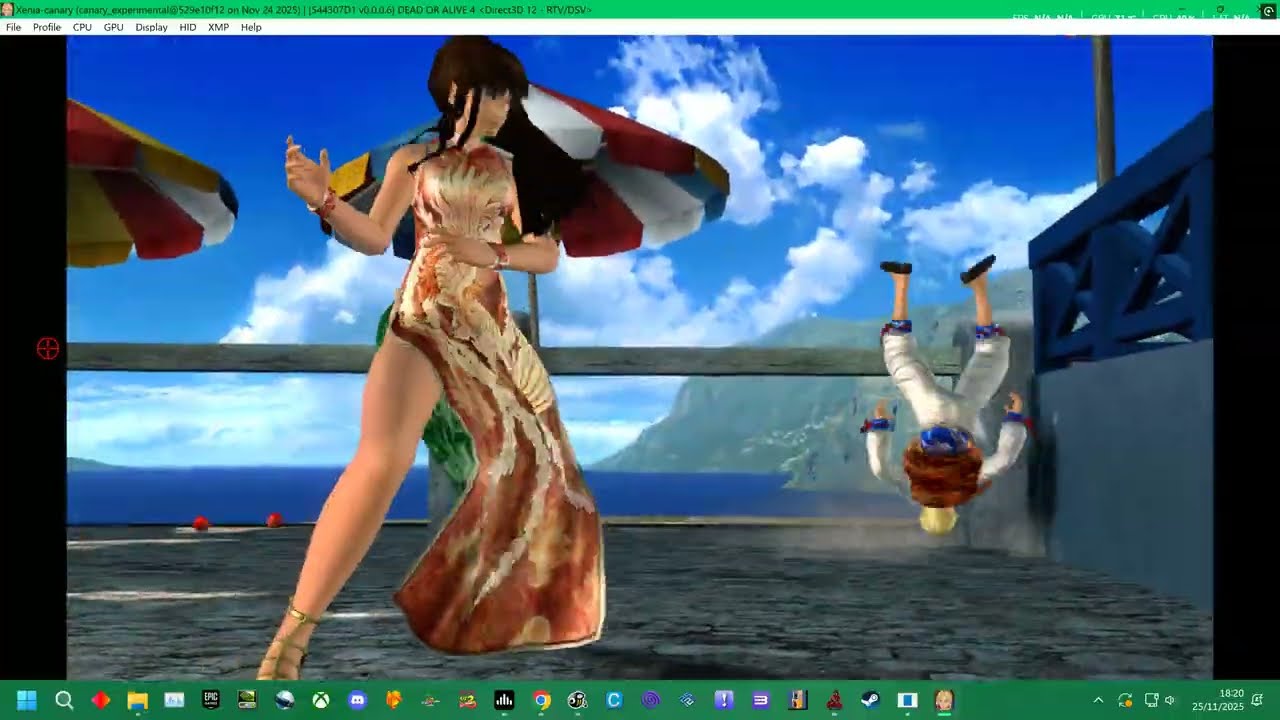Open the Help menu
Image resolution: width=1280 pixels, height=720 pixels.
pos(251,27)
